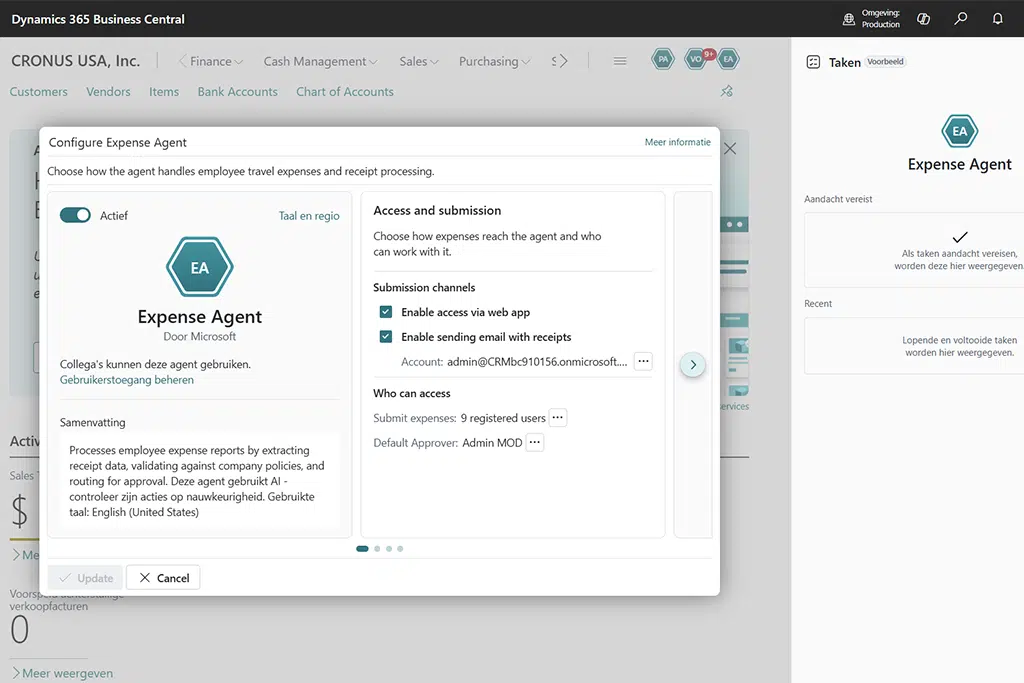
Task: Click the Voorbeeld badge beside Taken
Action: [886, 61]
